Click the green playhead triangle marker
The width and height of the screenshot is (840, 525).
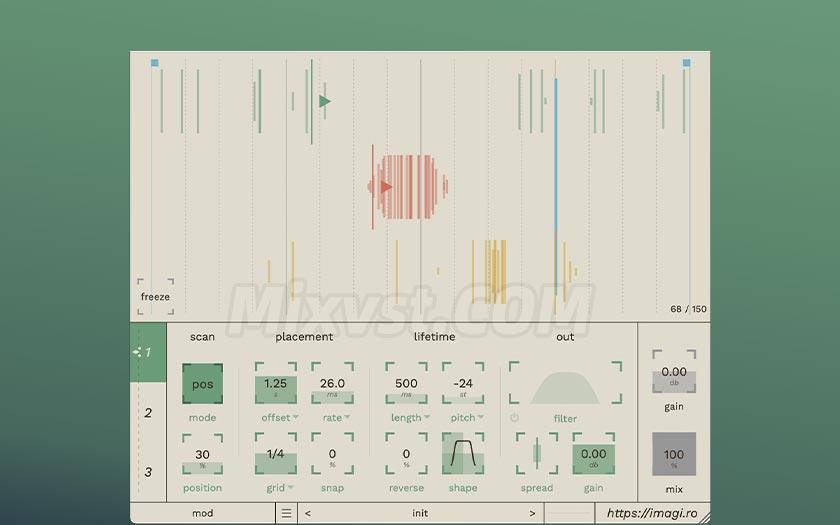(324, 101)
